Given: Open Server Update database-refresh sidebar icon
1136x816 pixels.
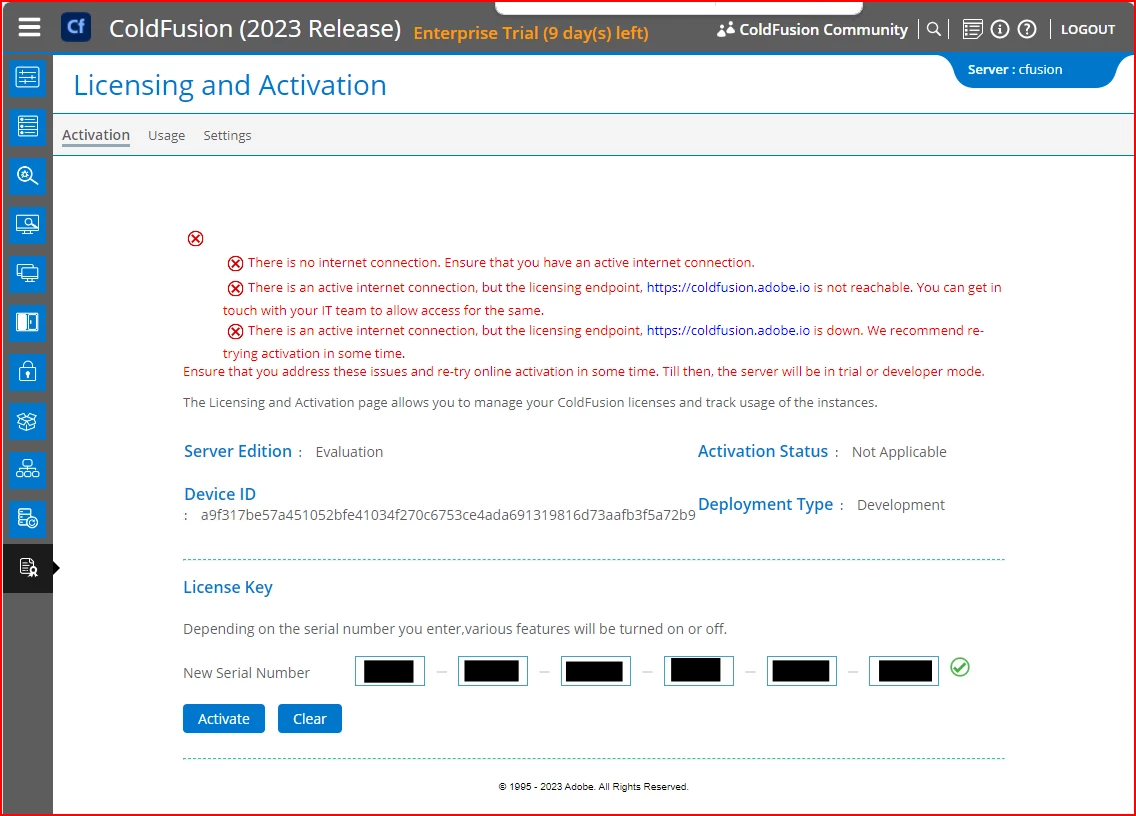Looking at the screenshot, I should [28, 519].
